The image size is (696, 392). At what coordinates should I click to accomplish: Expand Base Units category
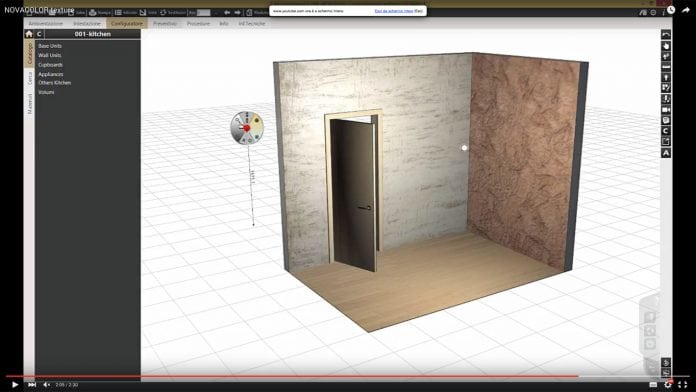(50, 46)
